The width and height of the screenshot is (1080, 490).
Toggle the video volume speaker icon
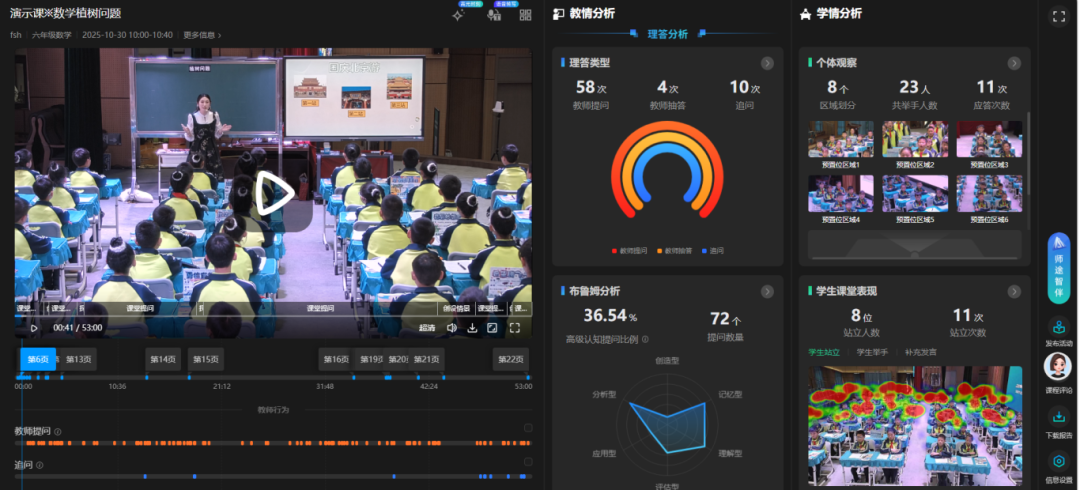(451, 328)
